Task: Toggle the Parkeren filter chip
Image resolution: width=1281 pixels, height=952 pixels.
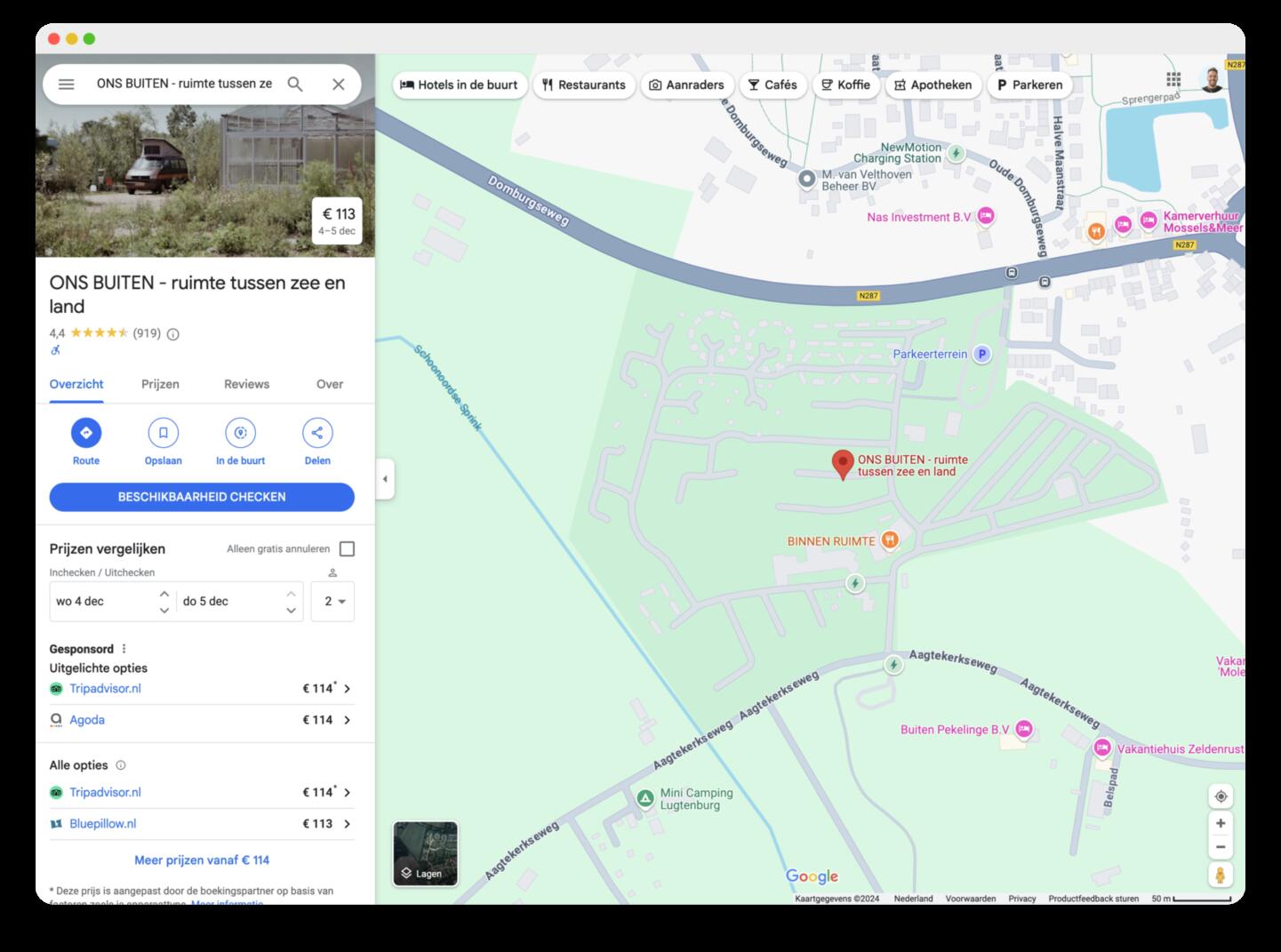Action: tap(1029, 85)
